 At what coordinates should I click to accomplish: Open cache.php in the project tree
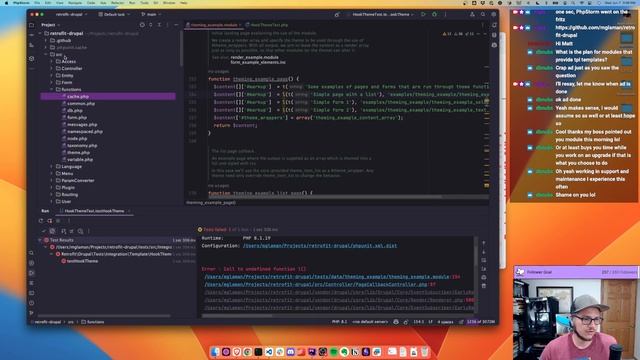[78, 97]
